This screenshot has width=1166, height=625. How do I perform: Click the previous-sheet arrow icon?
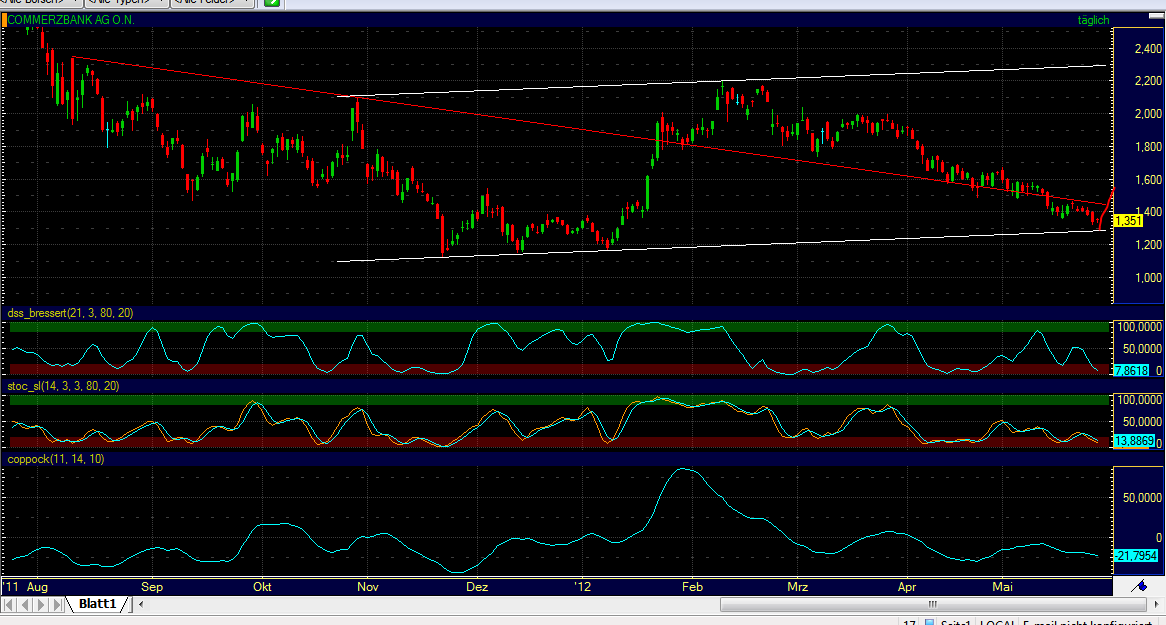coord(24,604)
